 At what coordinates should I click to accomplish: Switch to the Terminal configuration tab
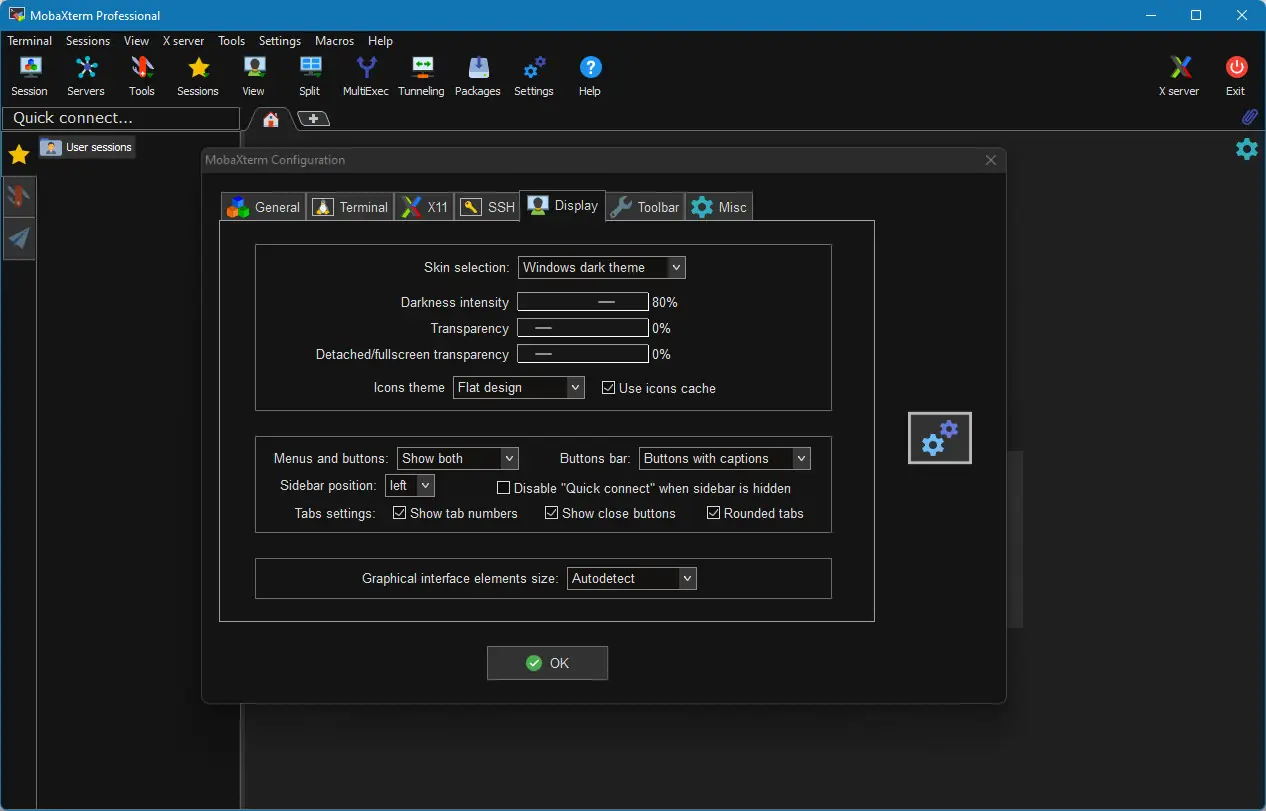point(349,207)
